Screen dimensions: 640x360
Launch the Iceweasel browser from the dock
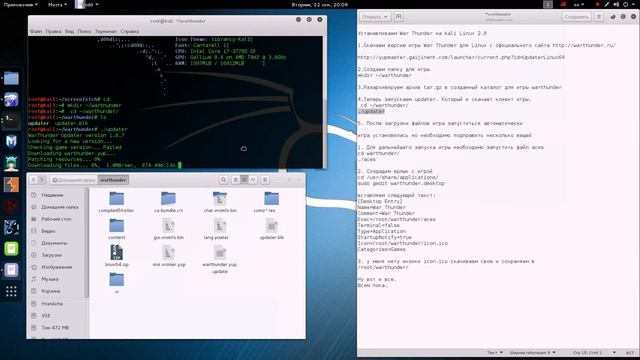point(11,99)
